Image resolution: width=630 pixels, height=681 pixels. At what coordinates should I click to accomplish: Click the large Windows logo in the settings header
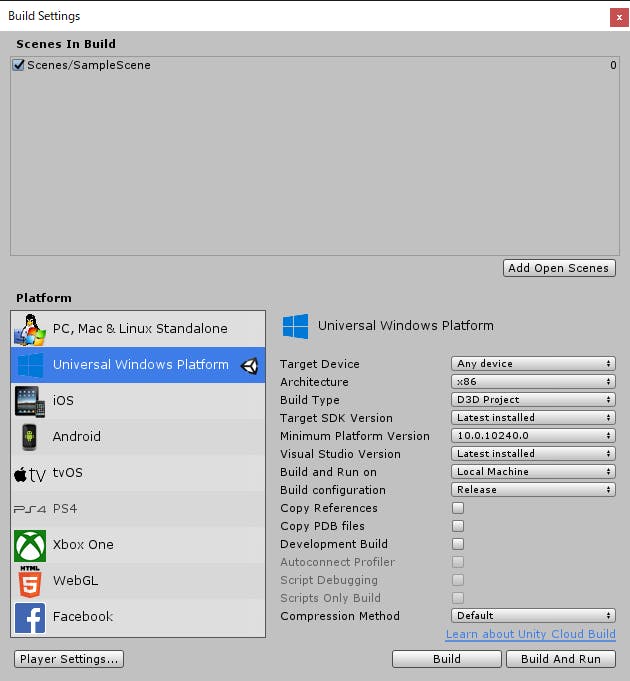[295, 326]
